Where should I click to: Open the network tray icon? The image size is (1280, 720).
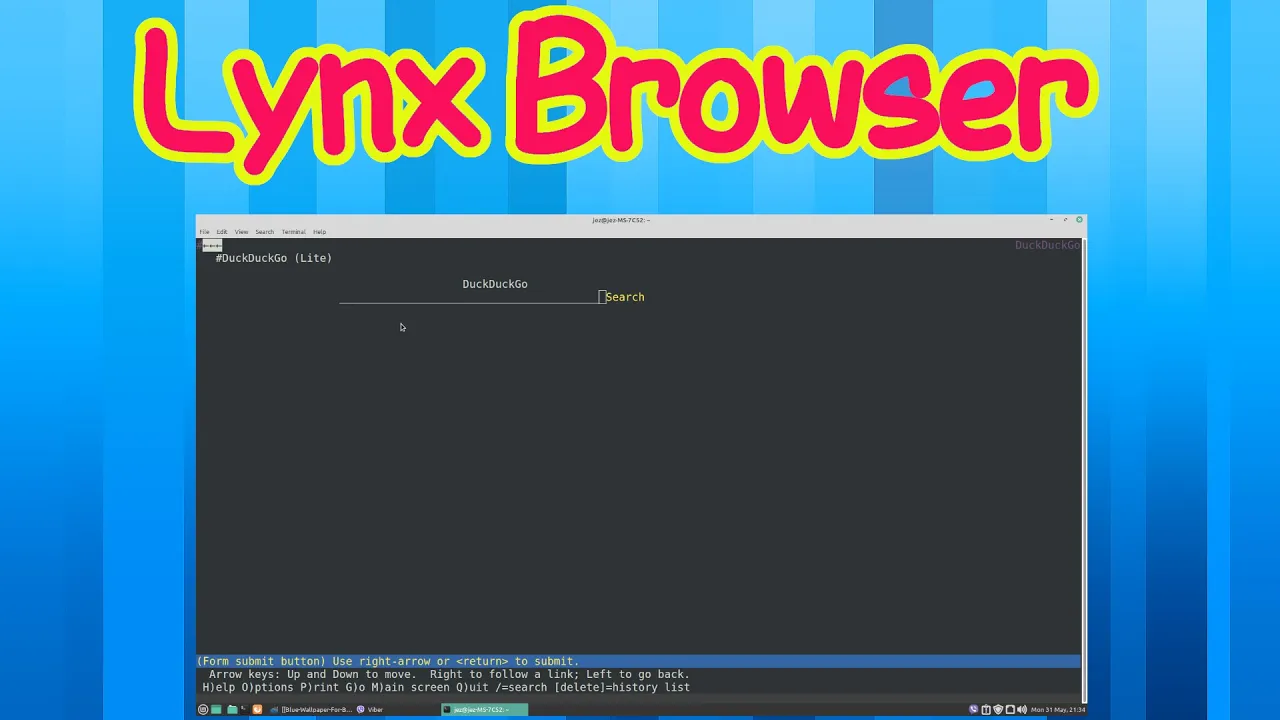(1010, 709)
